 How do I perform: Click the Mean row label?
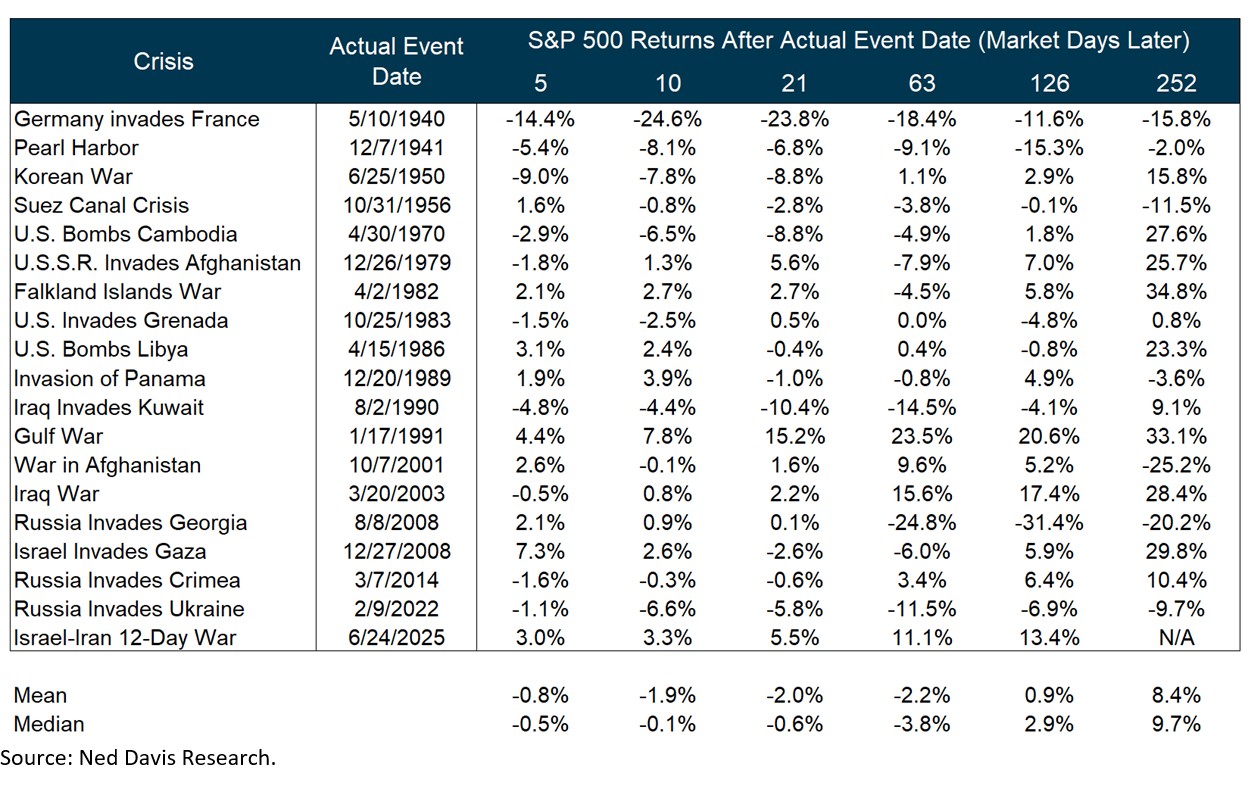[41, 695]
